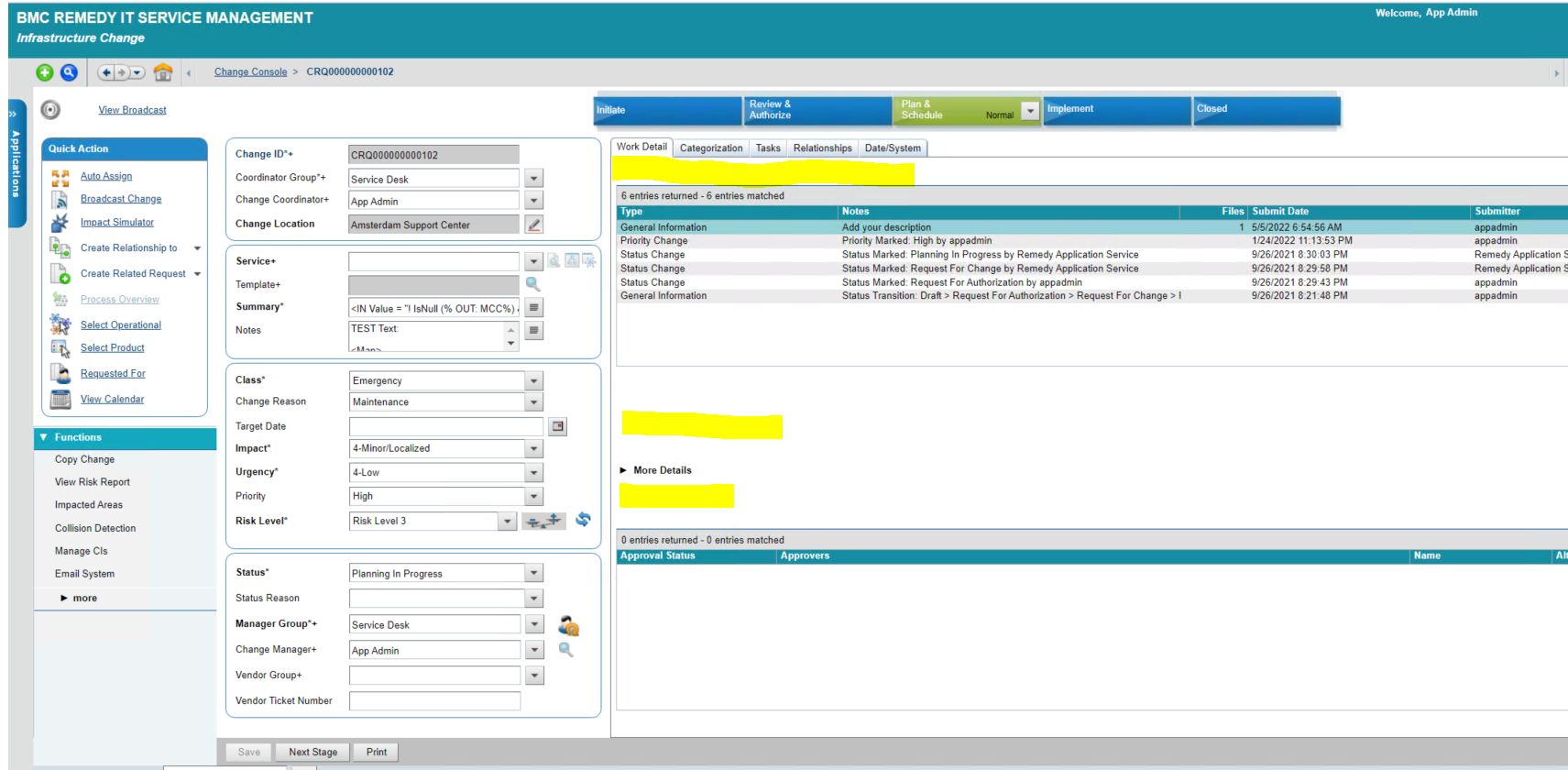The image size is (1568, 770).
Task: Expand the Applications side flyout
Action: tap(16, 162)
